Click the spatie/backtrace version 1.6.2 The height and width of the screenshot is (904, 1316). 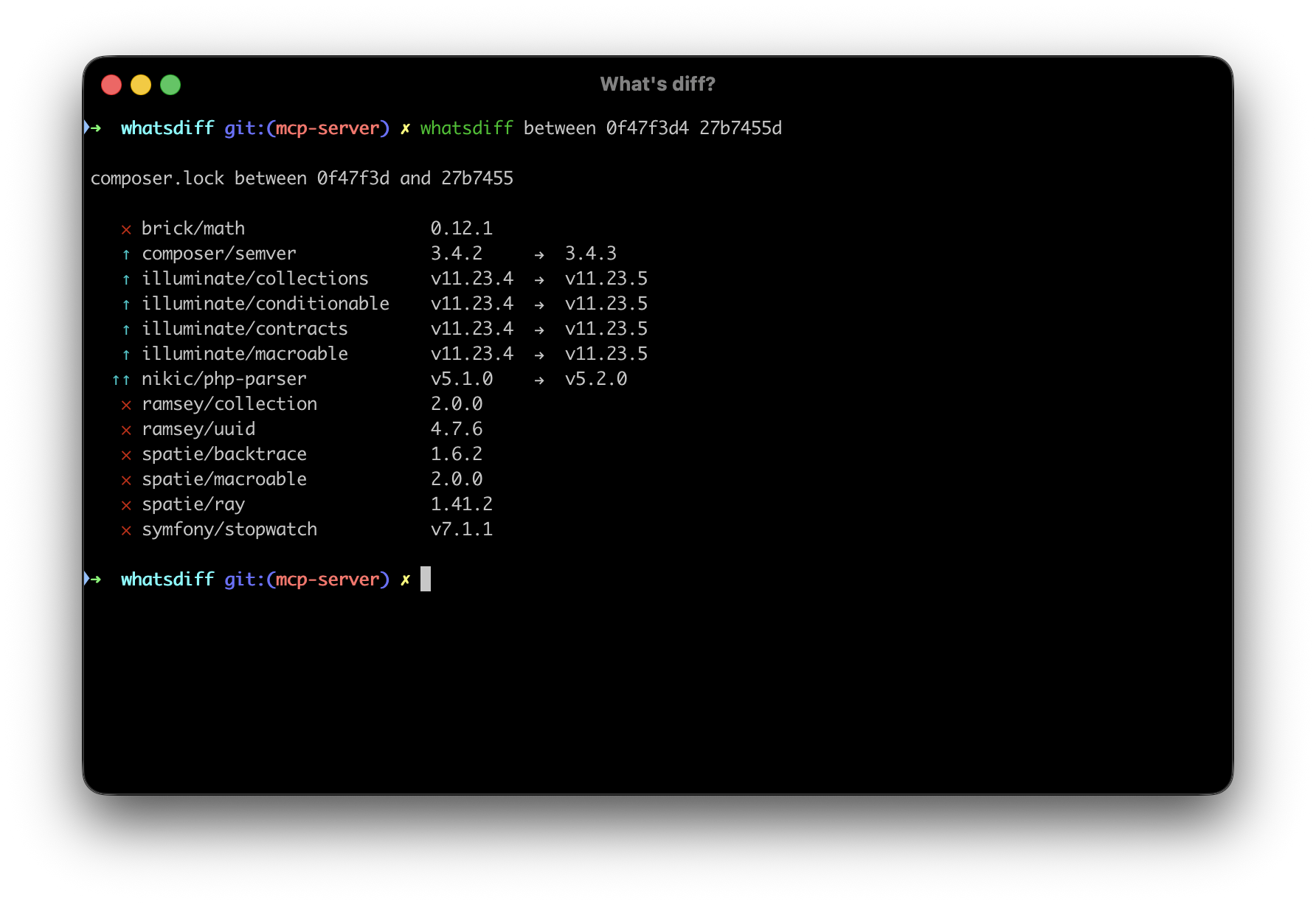pos(457,454)
